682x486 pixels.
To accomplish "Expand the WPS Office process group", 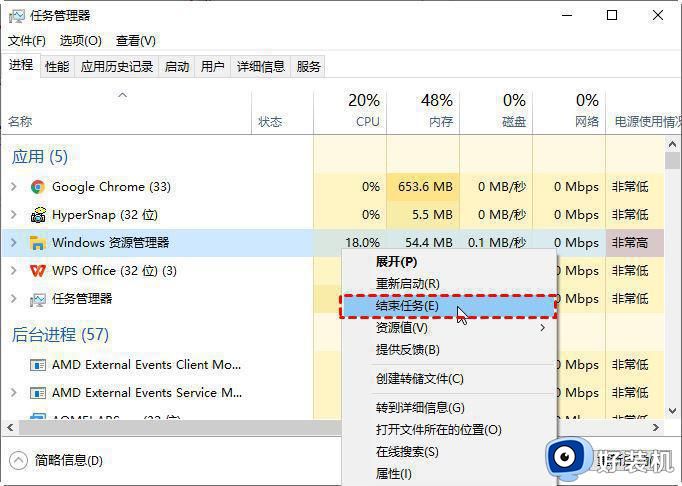I will pos(13,271).
